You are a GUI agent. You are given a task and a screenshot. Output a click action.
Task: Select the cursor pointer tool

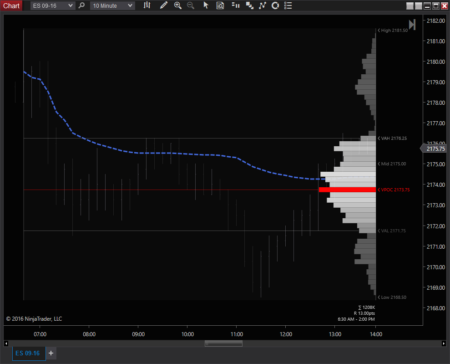click(x=206, y=5)
